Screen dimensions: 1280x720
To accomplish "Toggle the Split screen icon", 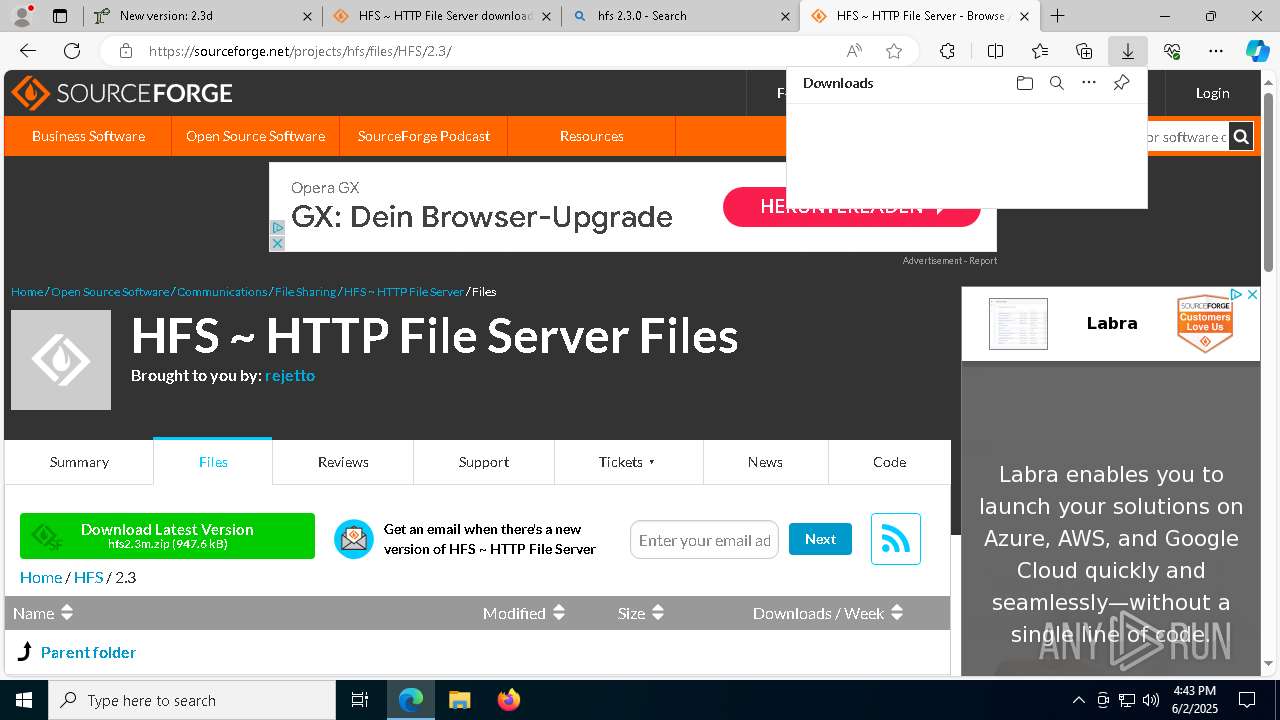I will [995, 51].
